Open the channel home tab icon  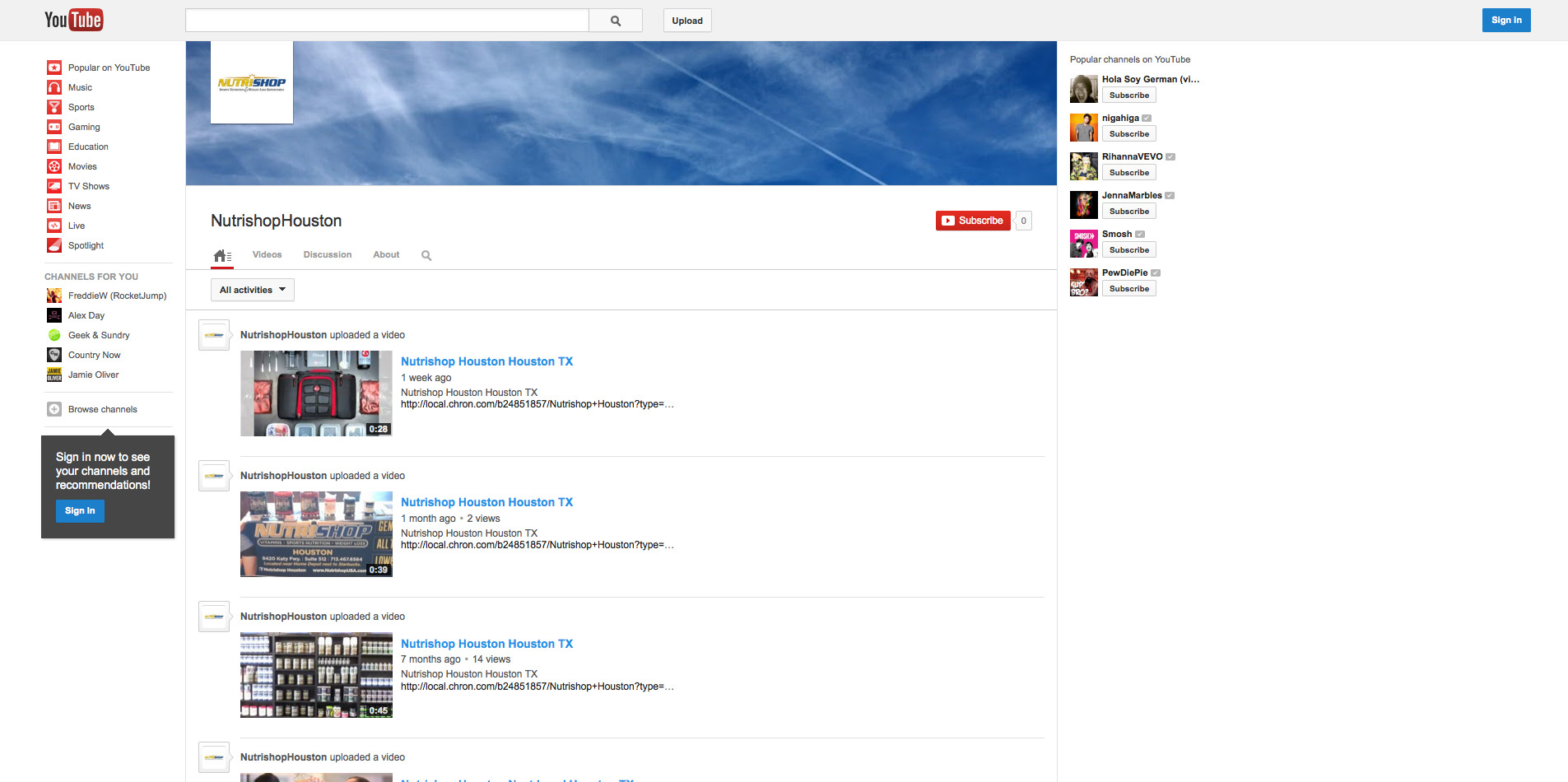tap(221, 256)
